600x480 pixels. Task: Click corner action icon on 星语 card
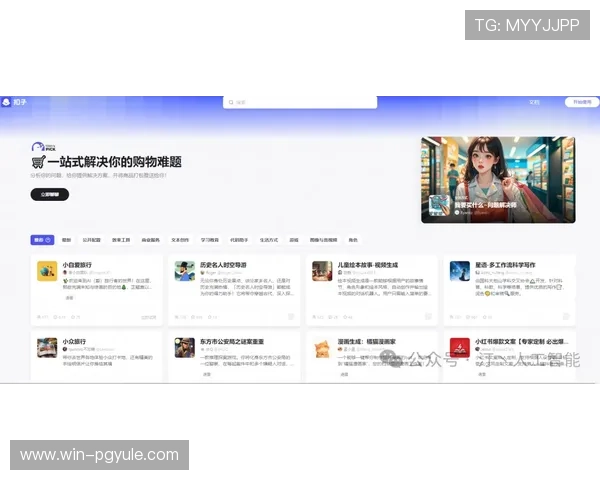click(566, 317)
